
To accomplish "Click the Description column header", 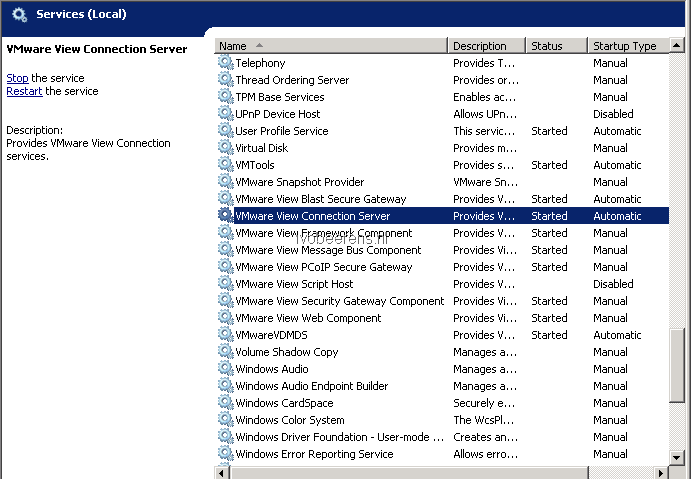I will coord(487,46).
